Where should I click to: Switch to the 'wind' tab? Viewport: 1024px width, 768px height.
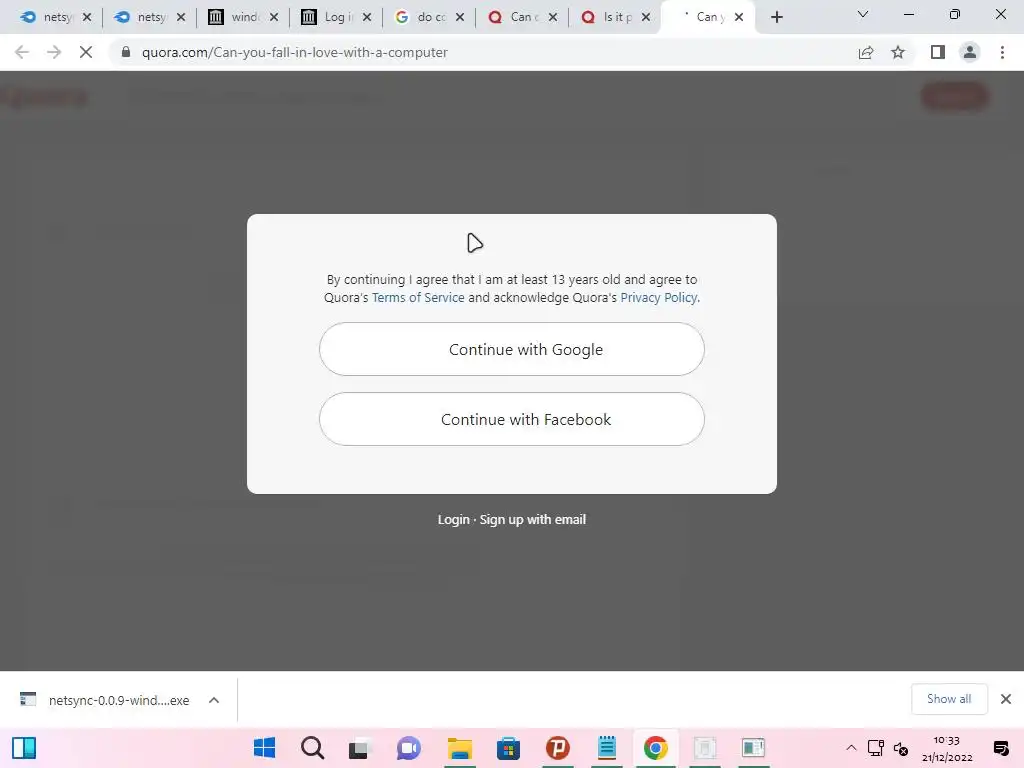tap(236, 17)
